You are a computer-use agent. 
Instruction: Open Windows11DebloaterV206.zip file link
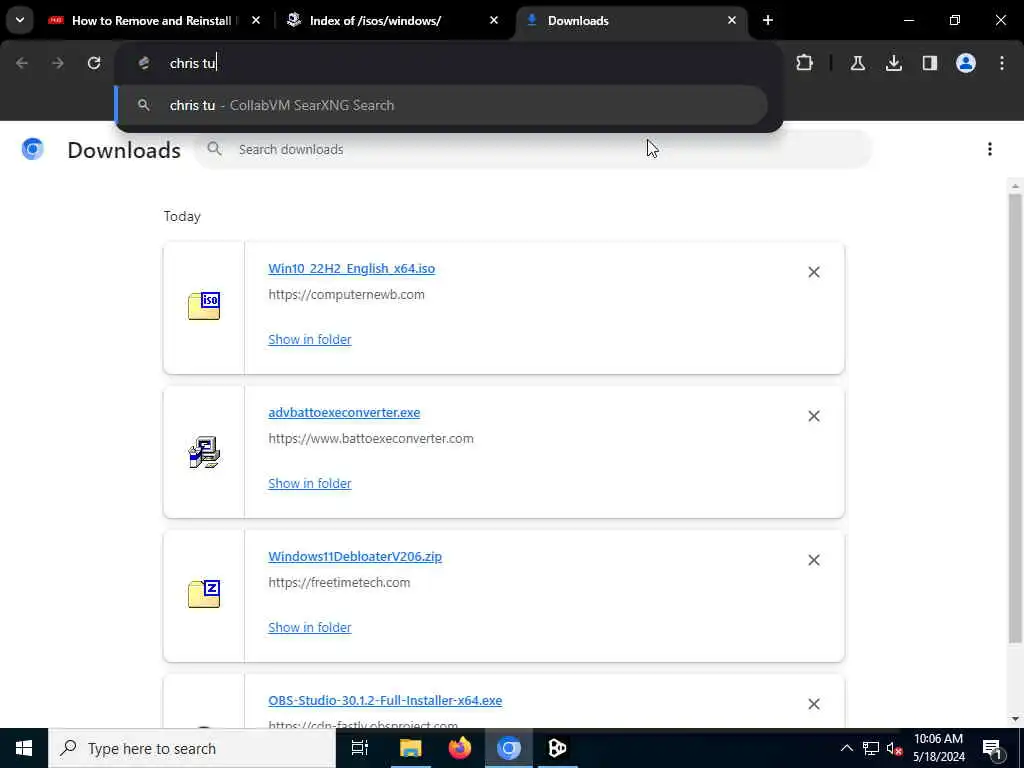(x=355, y=556)
